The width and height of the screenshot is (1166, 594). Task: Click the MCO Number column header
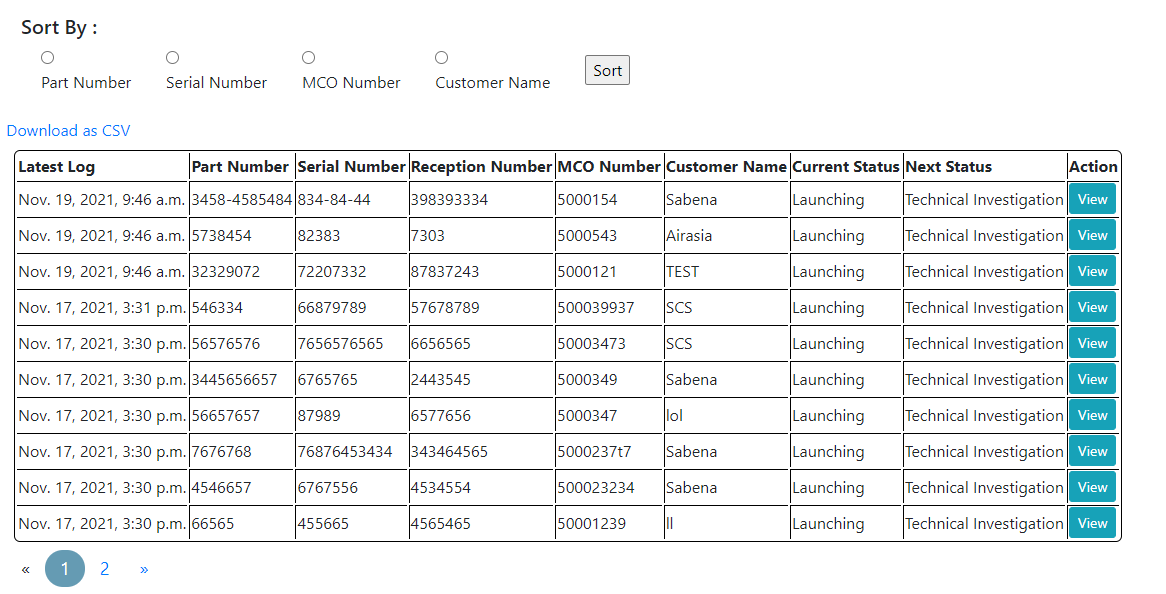tap(609, 167)
